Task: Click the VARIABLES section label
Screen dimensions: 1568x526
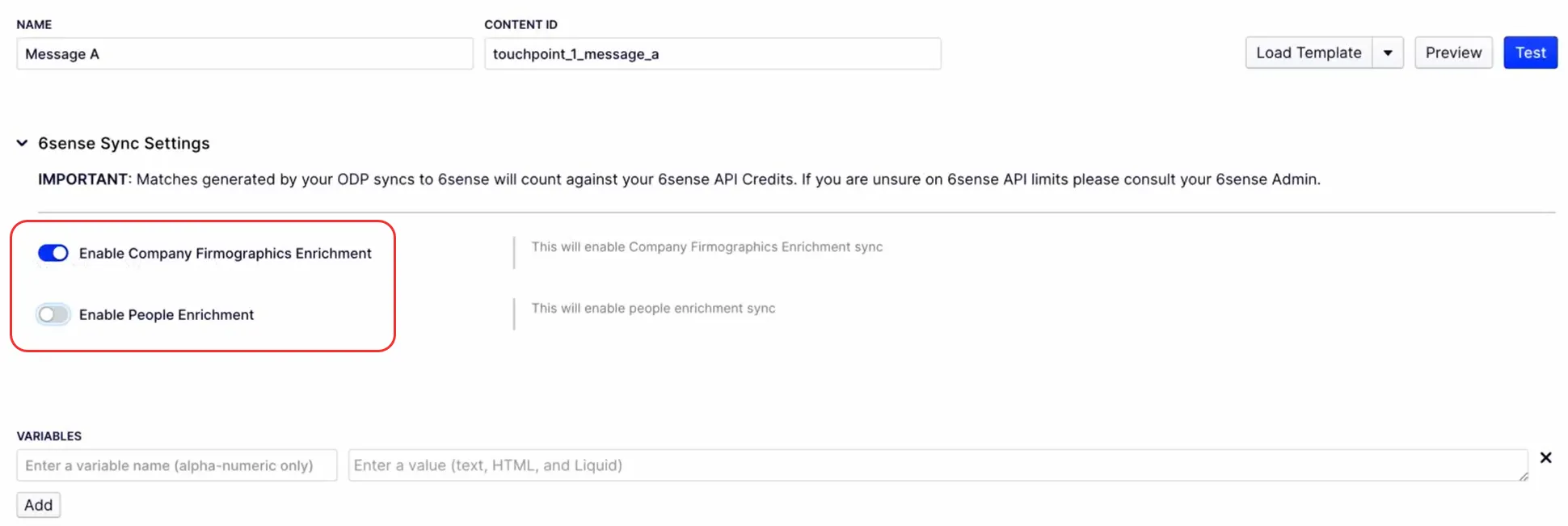Action: pos(49,436)
